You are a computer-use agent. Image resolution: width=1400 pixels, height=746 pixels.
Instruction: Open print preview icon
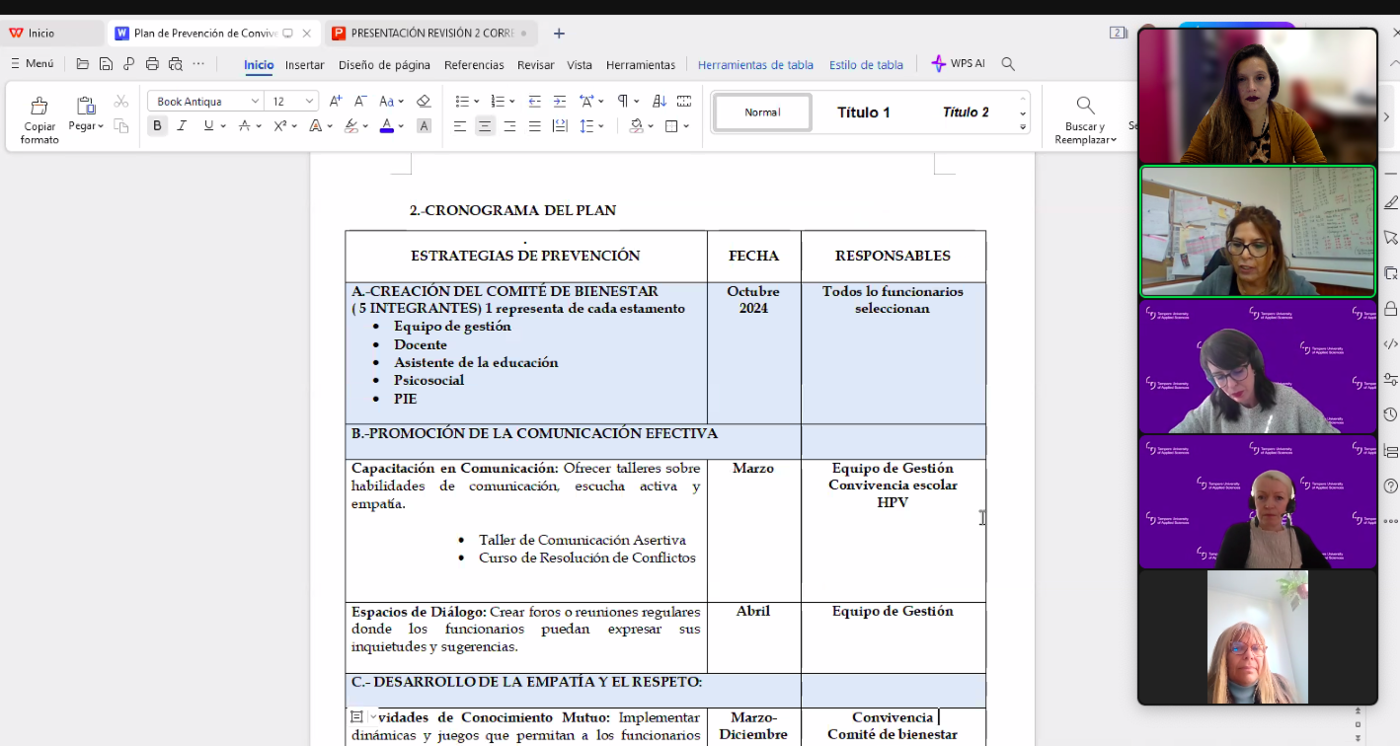[175, 64]
